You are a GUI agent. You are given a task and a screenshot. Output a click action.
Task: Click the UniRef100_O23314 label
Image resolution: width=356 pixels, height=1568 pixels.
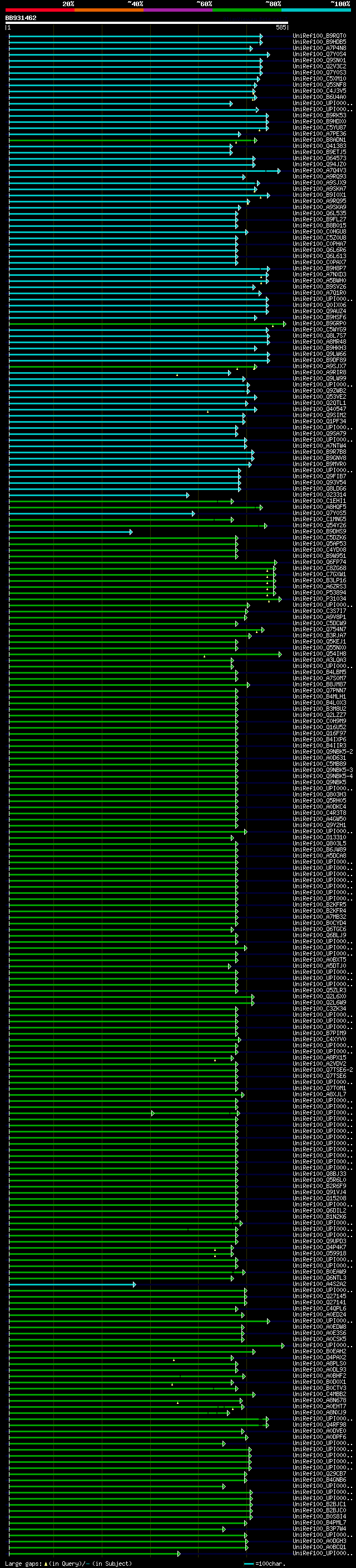tap(319, 495)
